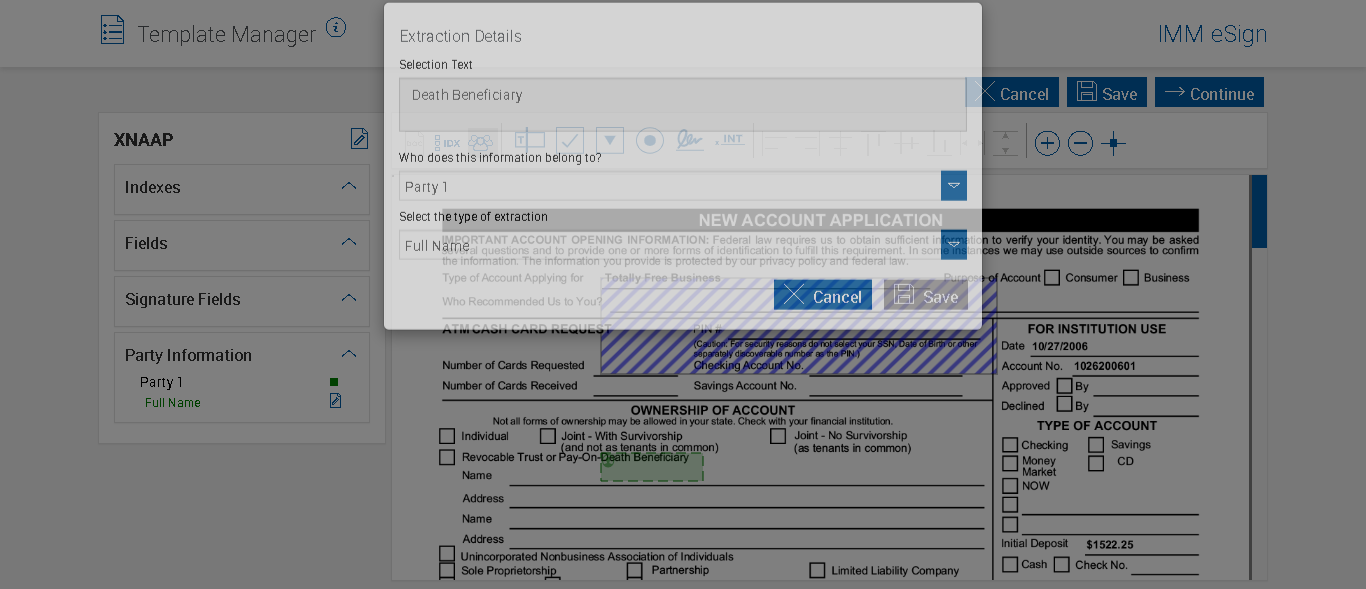Check the Business checkbox on the form

click(x=1131, y=278)
